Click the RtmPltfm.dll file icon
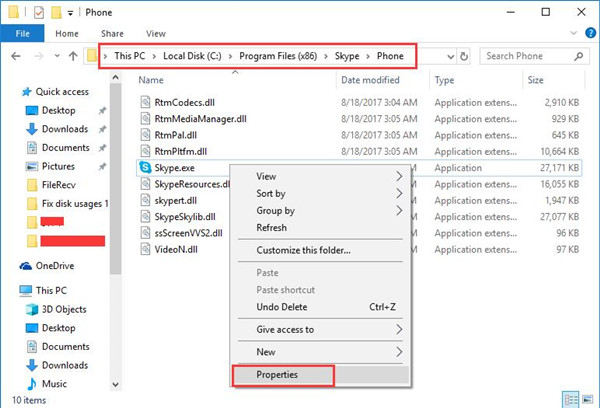The height and width of the screenshot is (408, 600). 145,151
